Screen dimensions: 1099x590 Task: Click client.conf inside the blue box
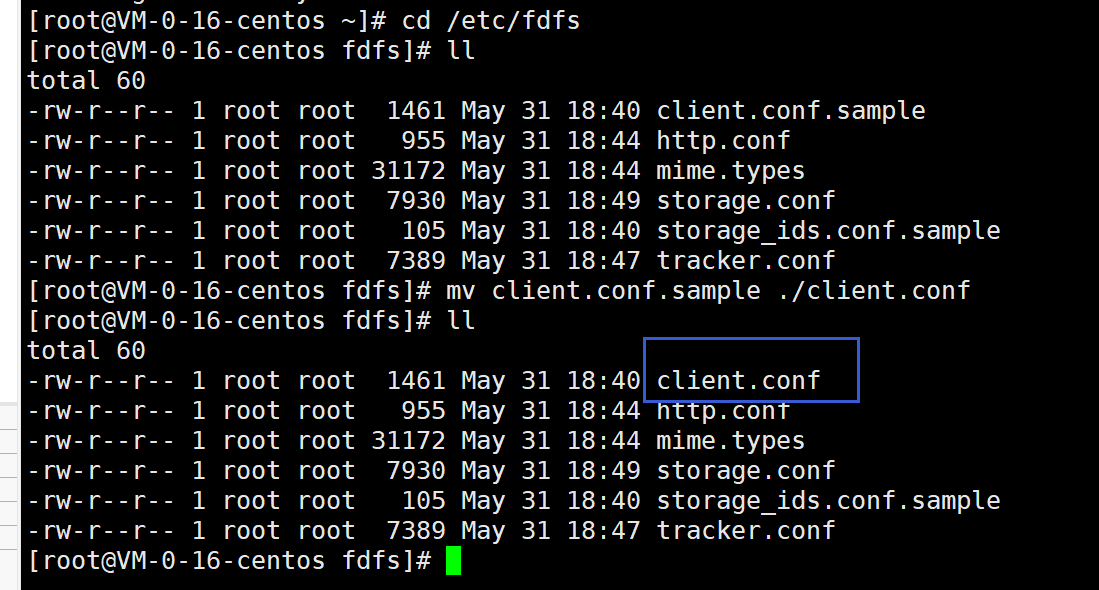tap(738, 380)
